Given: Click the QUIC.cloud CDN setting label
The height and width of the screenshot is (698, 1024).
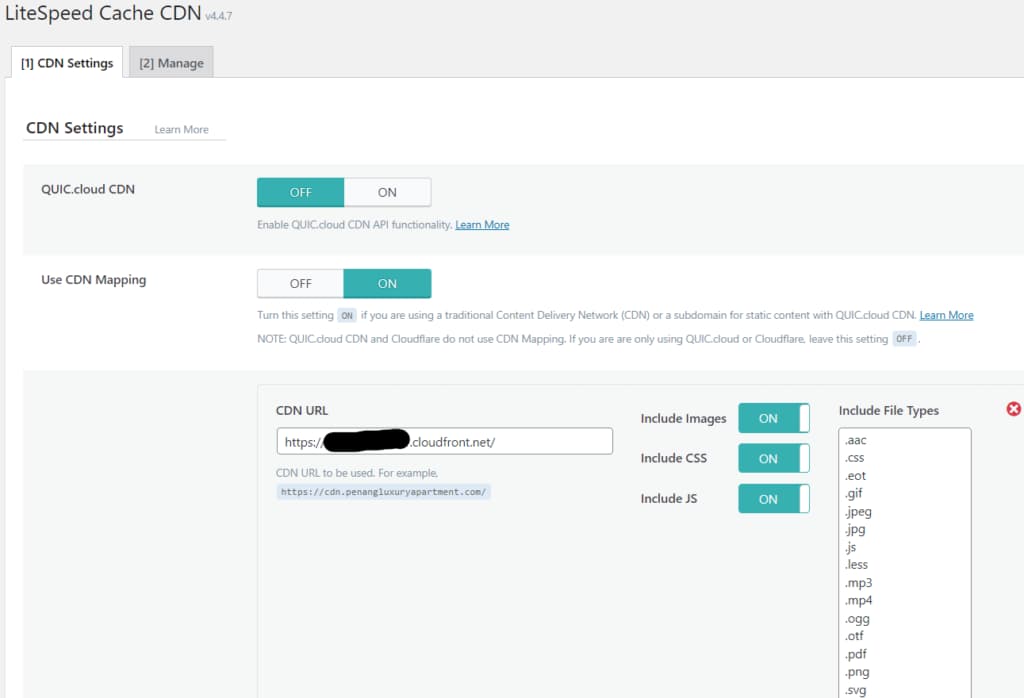Looking at the screenshot, I should [x=88, y=189].
